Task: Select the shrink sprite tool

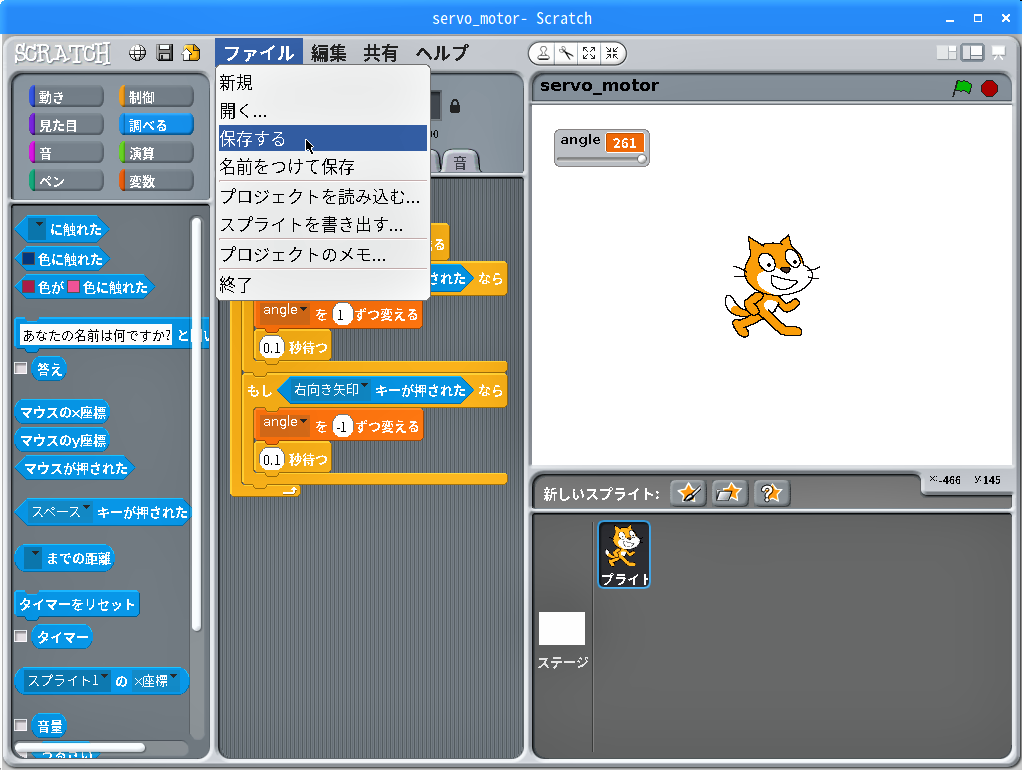Action: coord(612,53)
